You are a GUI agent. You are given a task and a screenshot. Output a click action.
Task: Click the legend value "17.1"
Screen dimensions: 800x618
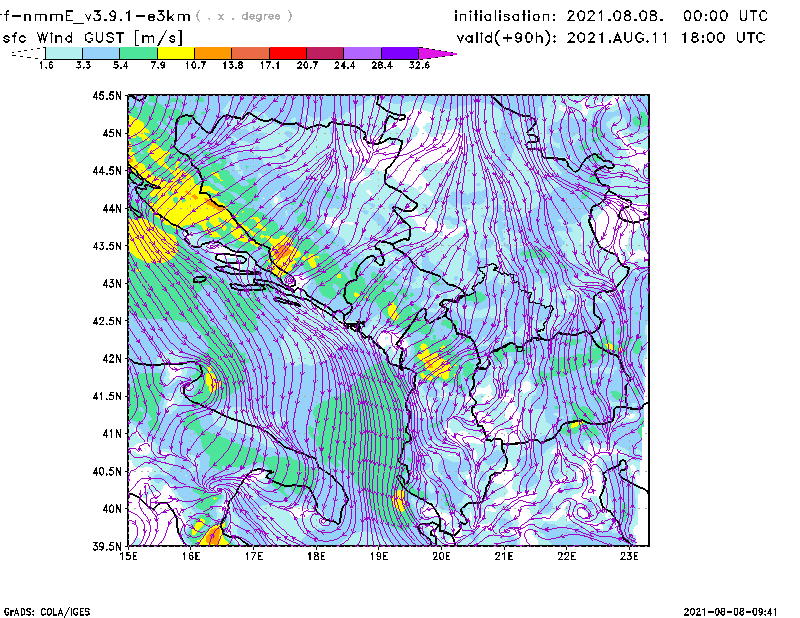tap(270, 65)
